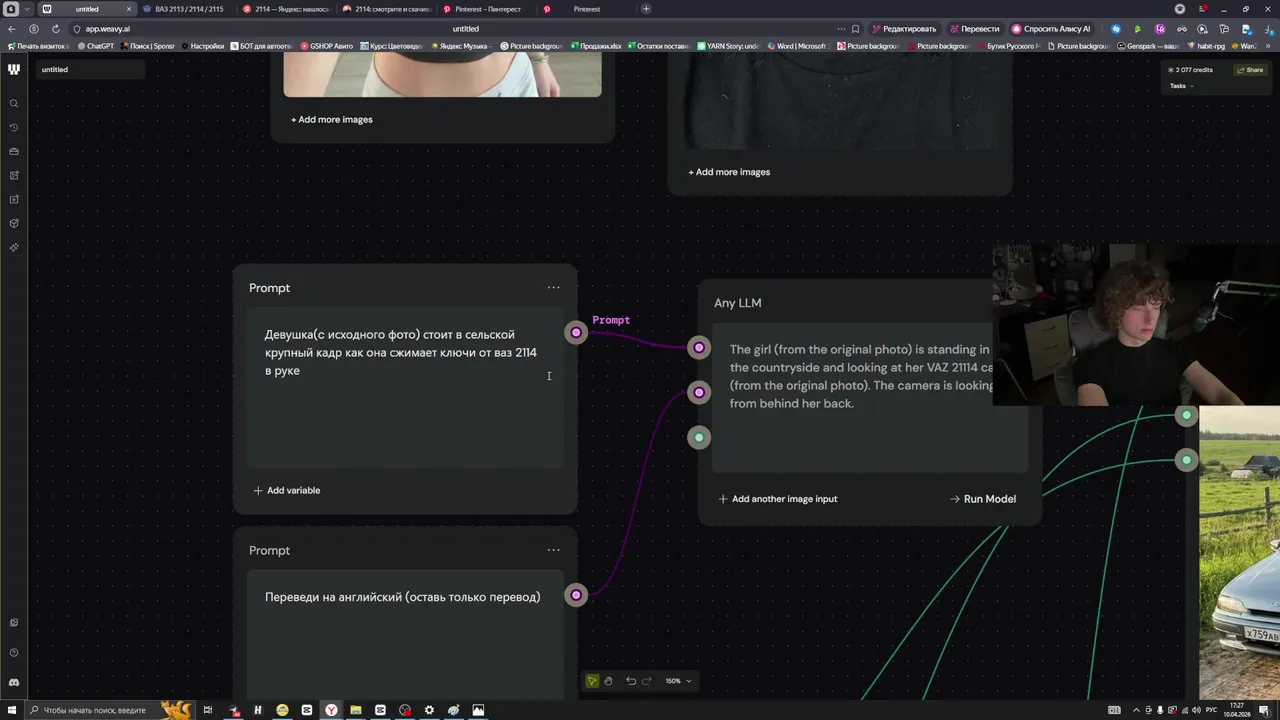Select green image input connector of Any LLM
The height and width of the screenshot is (720, 1280).
pos(699,437)
